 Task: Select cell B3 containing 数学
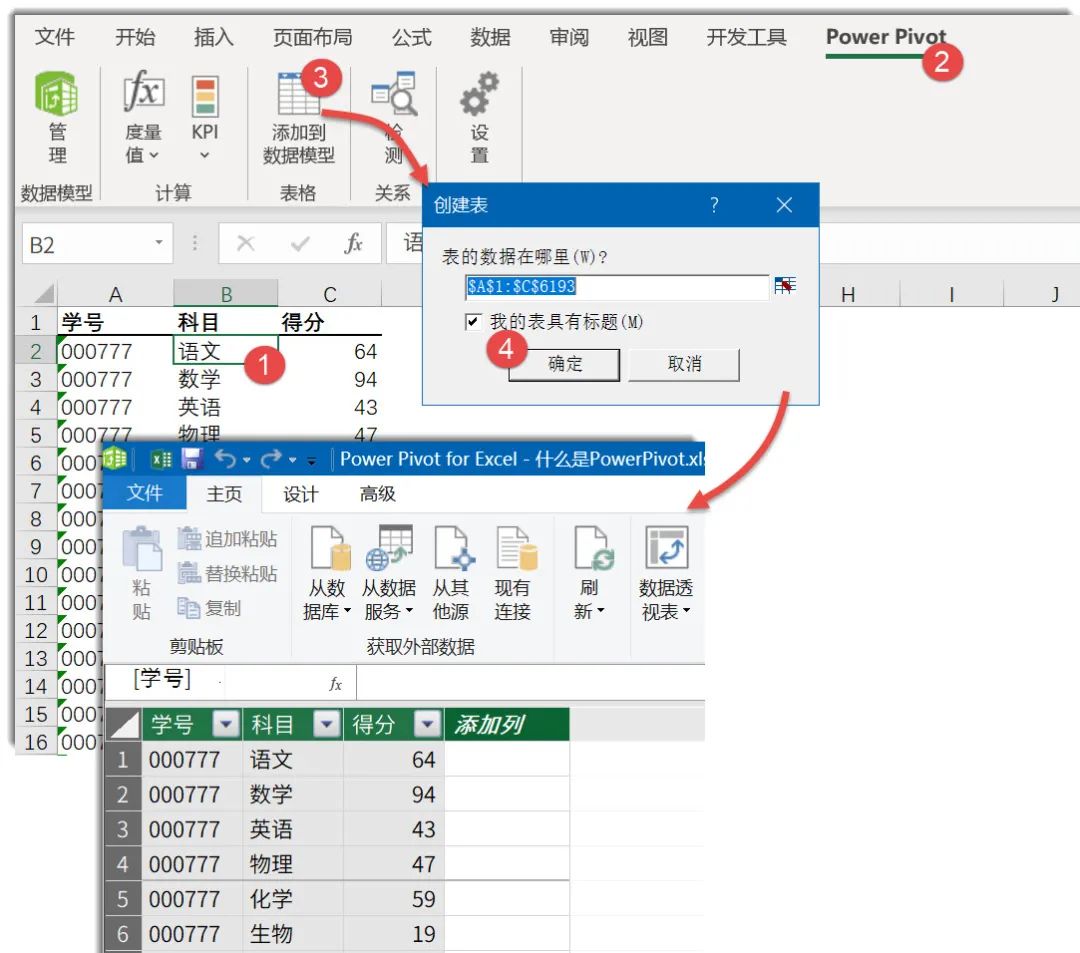(x=225, y=379)
